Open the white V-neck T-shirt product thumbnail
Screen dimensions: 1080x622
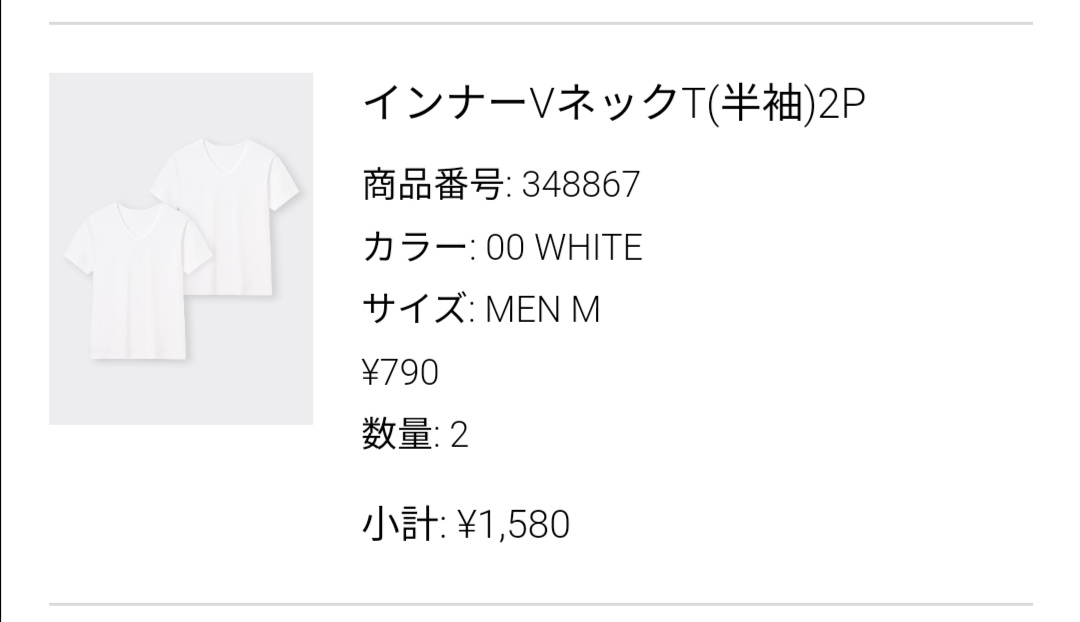[x=181, y=248]
